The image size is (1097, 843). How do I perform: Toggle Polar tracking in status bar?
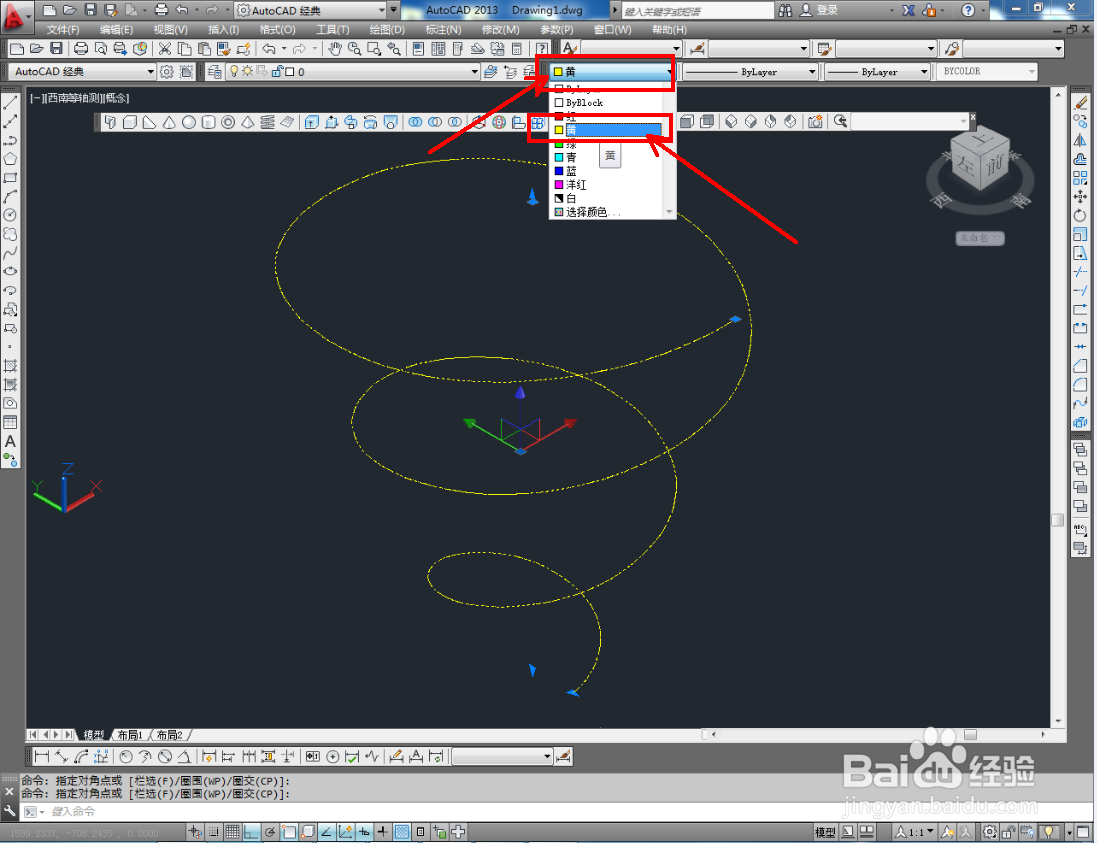[270, 832]
